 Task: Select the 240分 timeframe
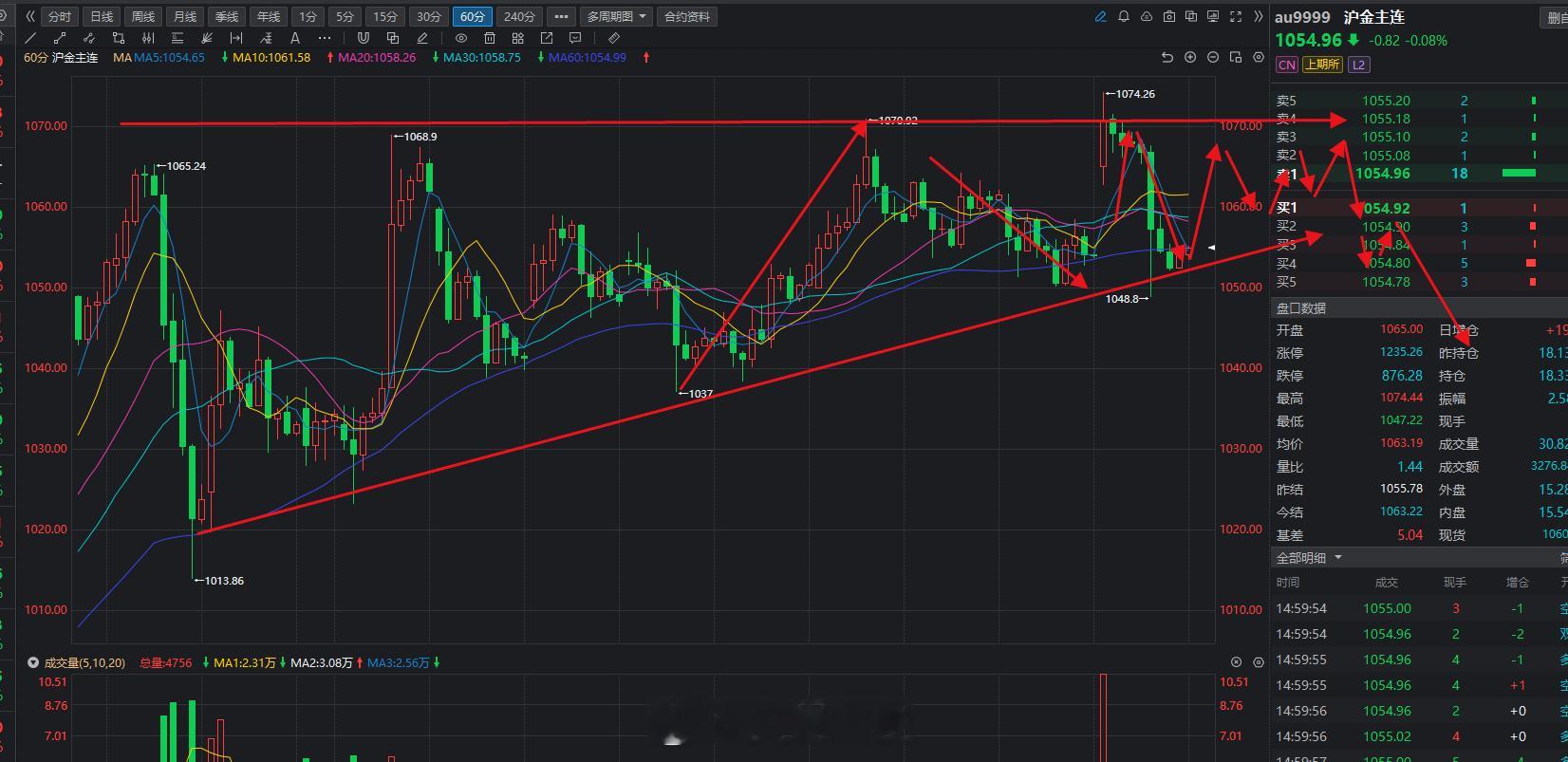point(519,16)
